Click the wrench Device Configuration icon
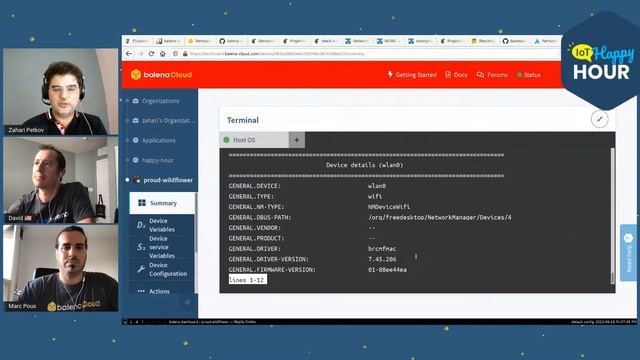Viewport: 640px width, 360px height. (x=141, y=269)
